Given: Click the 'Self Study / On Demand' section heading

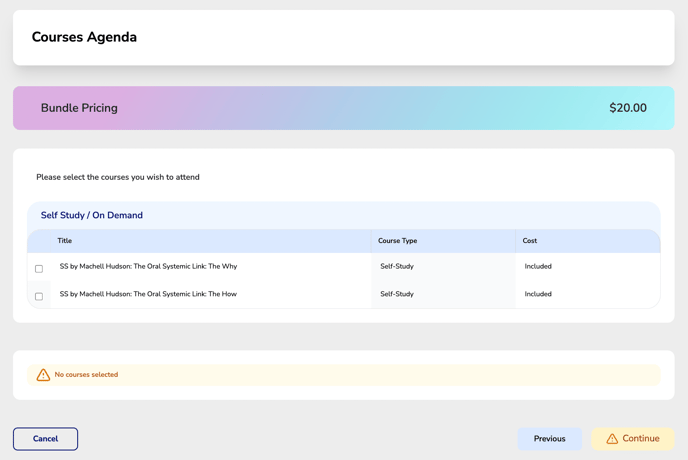Looking at the screenshot, I should coord(92,215).
